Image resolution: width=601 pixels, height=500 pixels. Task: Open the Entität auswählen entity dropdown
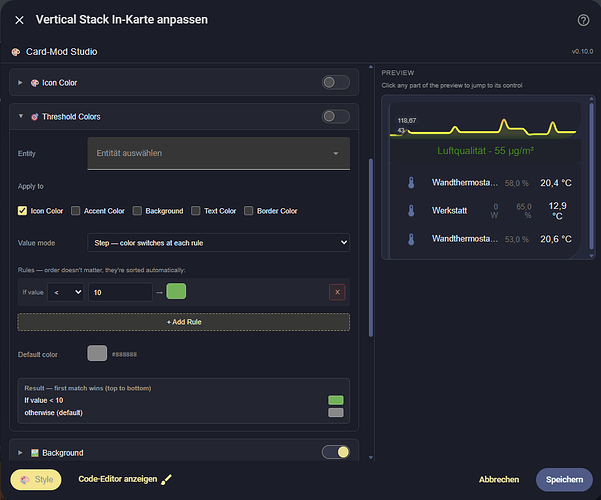point(218,153)
